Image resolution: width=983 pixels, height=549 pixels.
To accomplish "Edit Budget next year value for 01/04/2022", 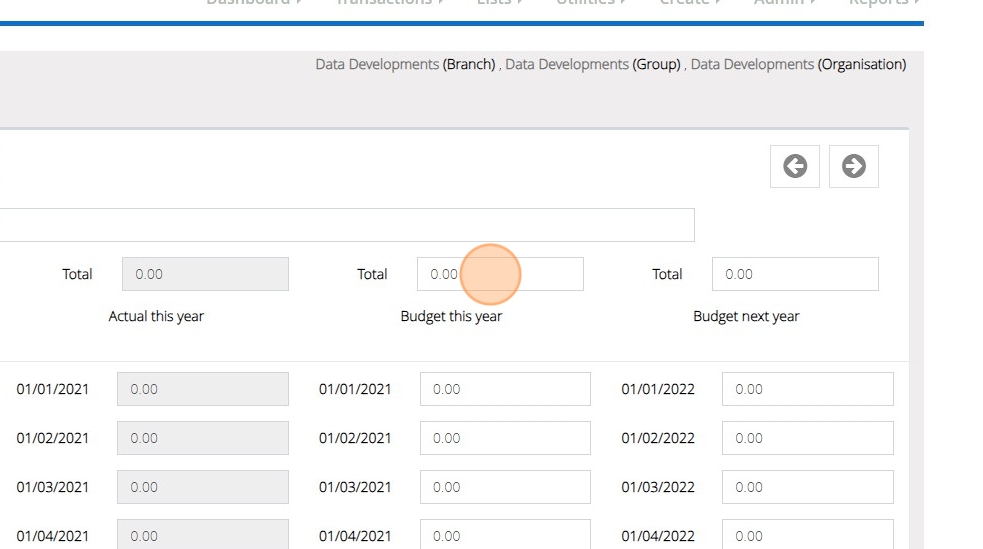I will (807, 535).
